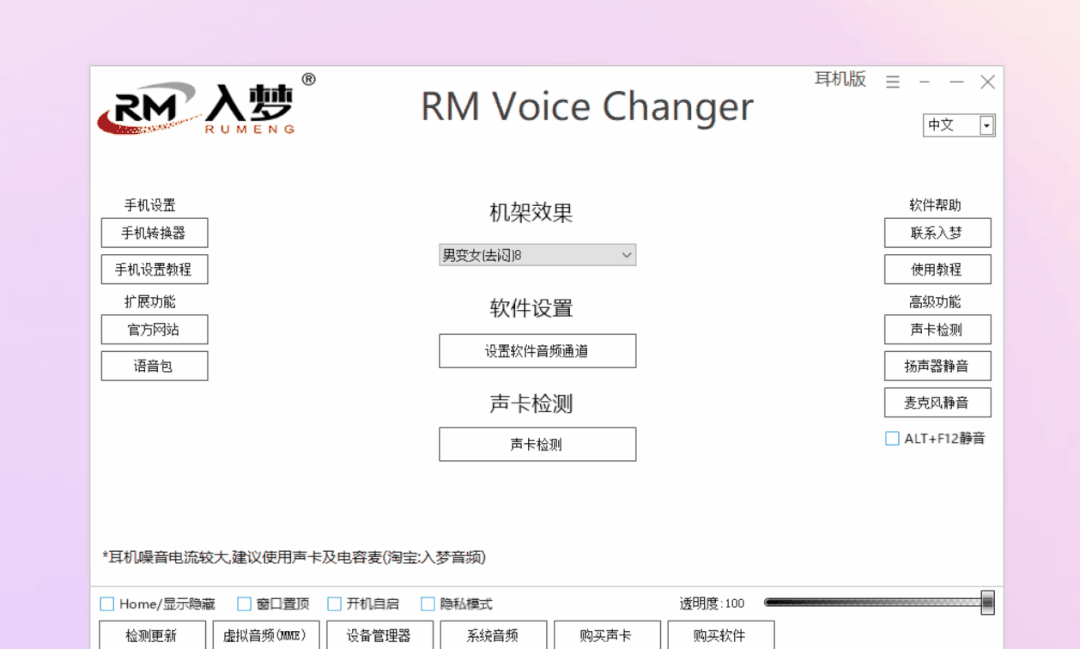Click the center 声卡检测 button
The image size is (1080, 649).
pos(537,444)
